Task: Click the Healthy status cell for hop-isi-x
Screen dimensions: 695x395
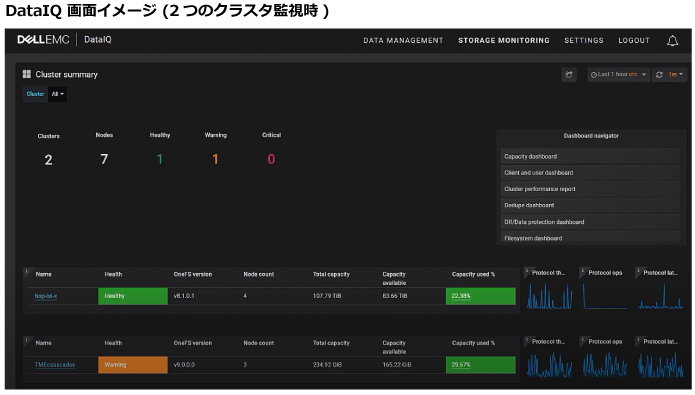Action: pyautogui.click(x=133, y=296)
